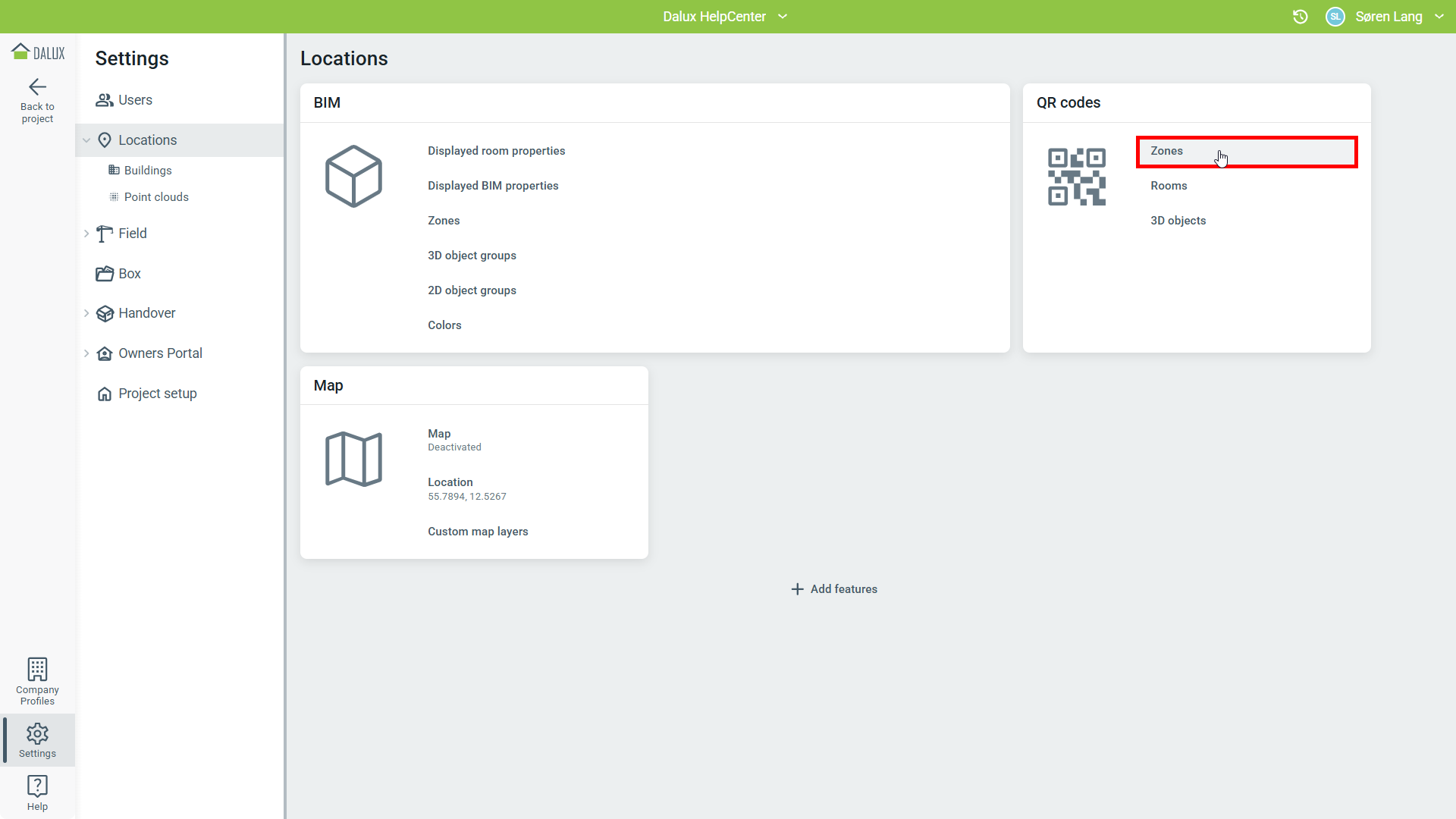The height and width of the screenshot is (819, 1456).
Task: Collapse the Locations tree section
Action: (86, 140)
